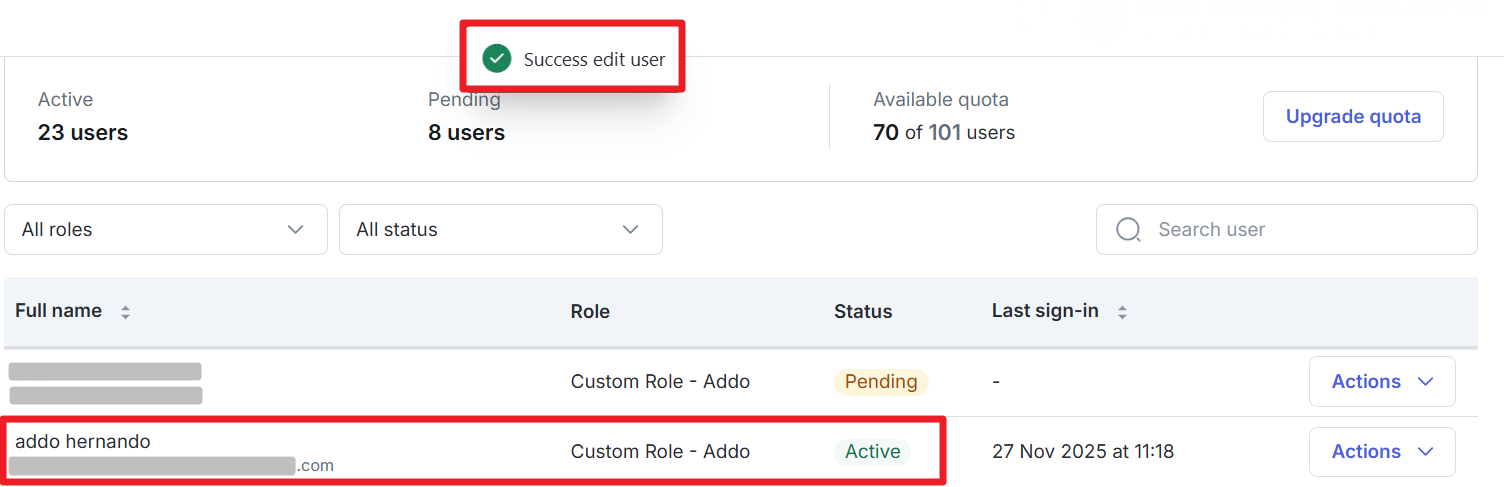
Task: Click chevron on All roles dropdown
Action: [x=295, y=230]
